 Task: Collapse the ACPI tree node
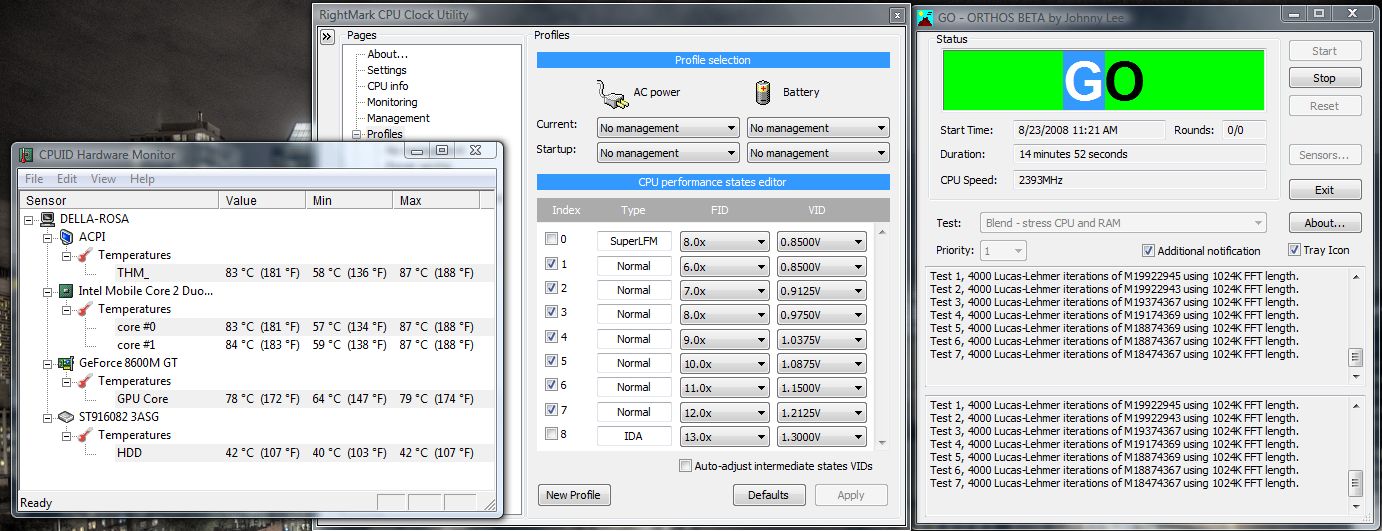point(47,237)
